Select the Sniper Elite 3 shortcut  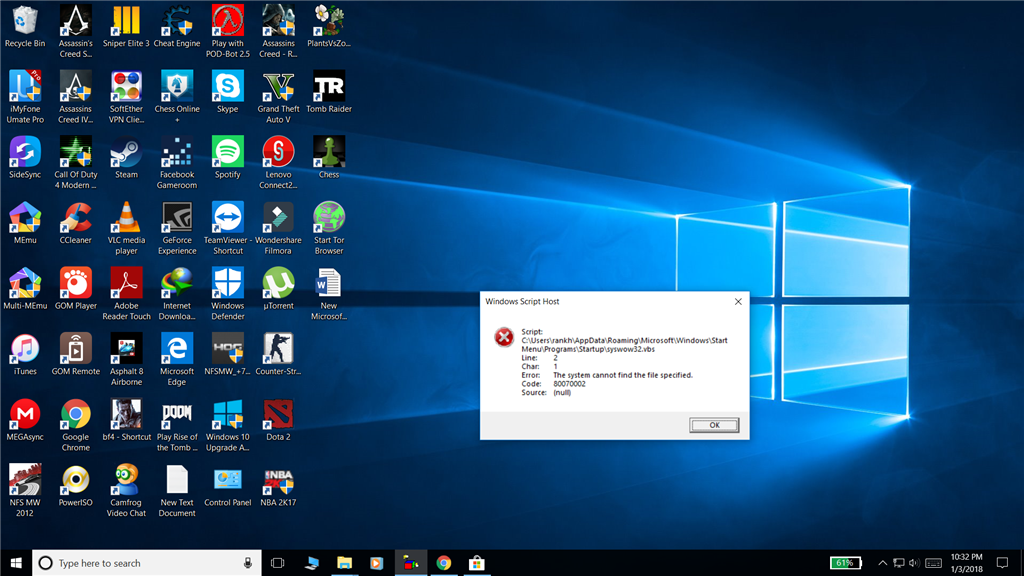click(126, 27)
